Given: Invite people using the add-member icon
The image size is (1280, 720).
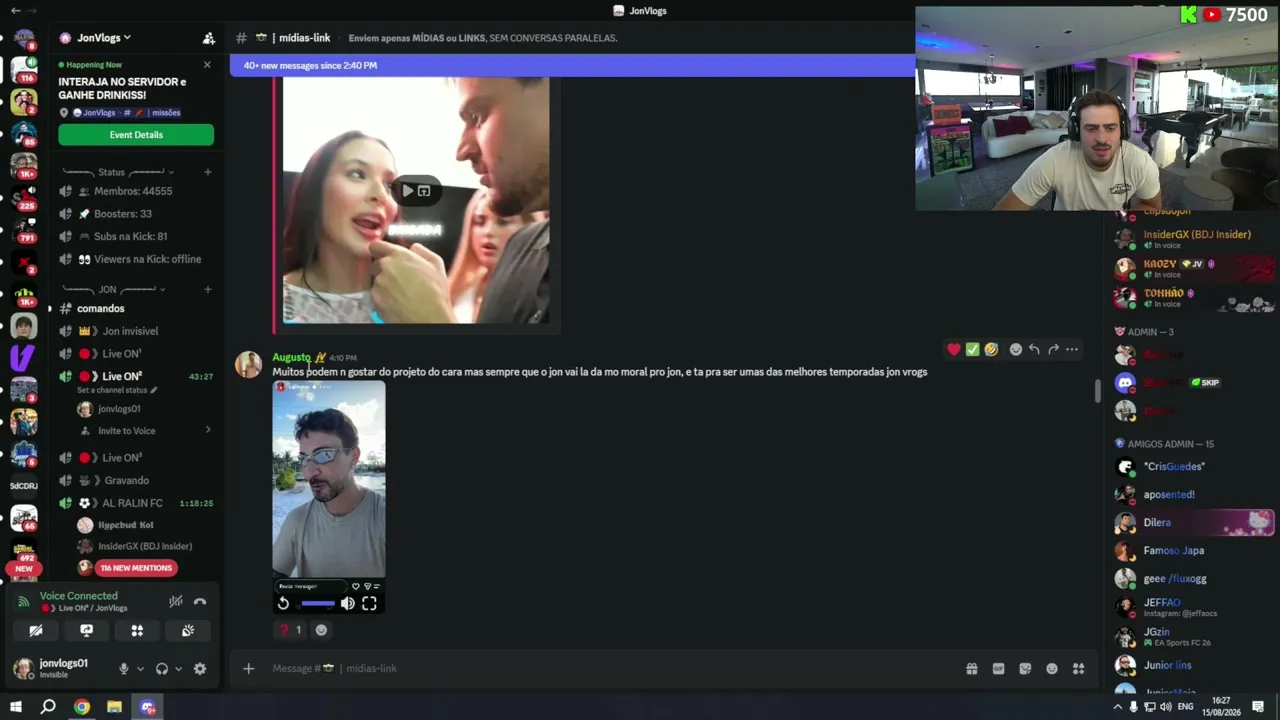Looking at the screenshot, I should pos(208,38).
